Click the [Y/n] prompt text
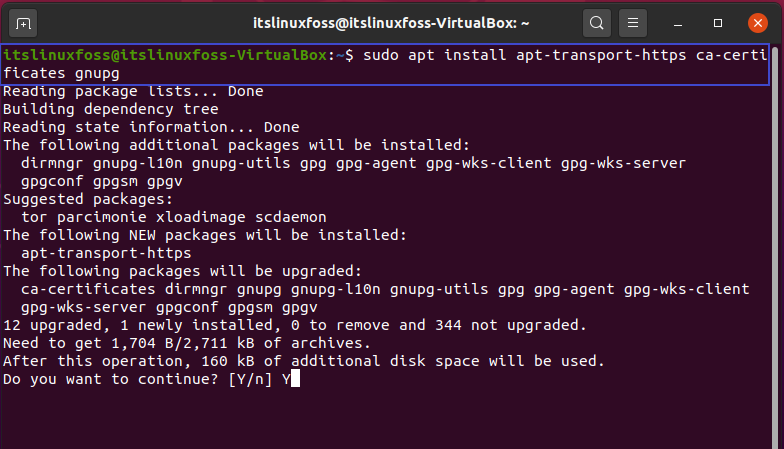784x449 pixels. click(x=250, y=379)
